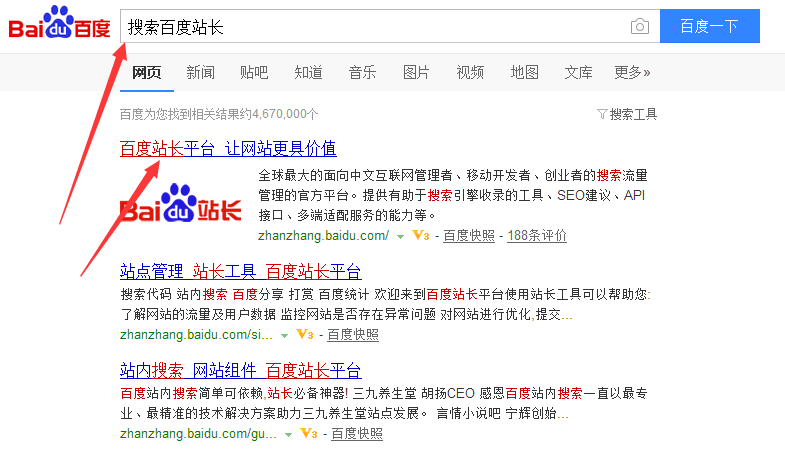The width and height of the screenshot is (785, 454).
Task: Go to the 贴吧 tab
Action: click(254, 72)
